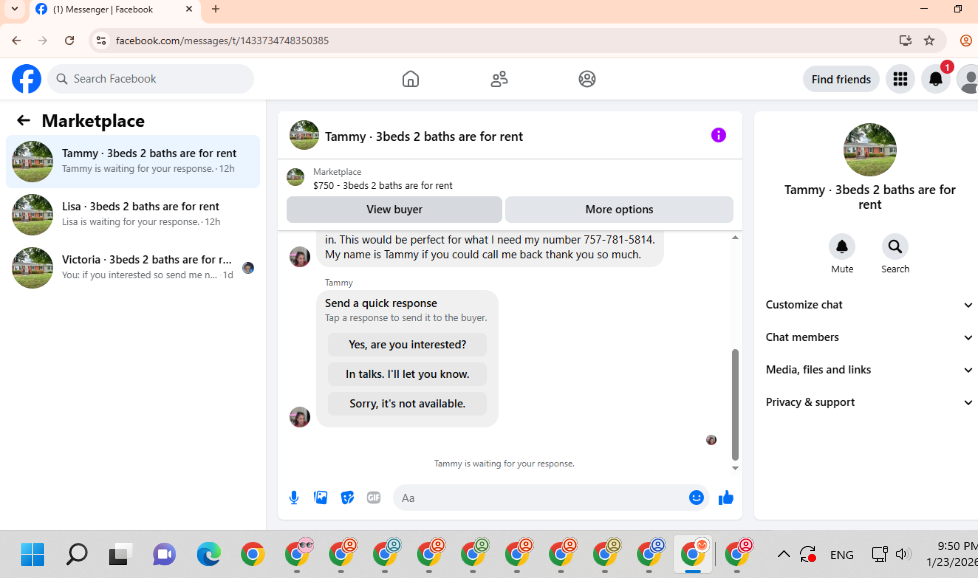
Task: Open the emoji picker smiley icon
Action: point(696,498)
